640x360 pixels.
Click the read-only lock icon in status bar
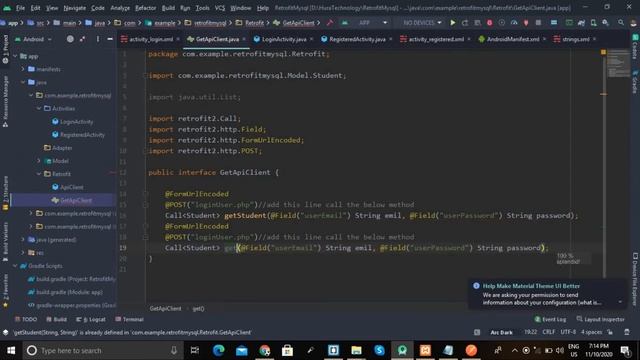[610, 332]
